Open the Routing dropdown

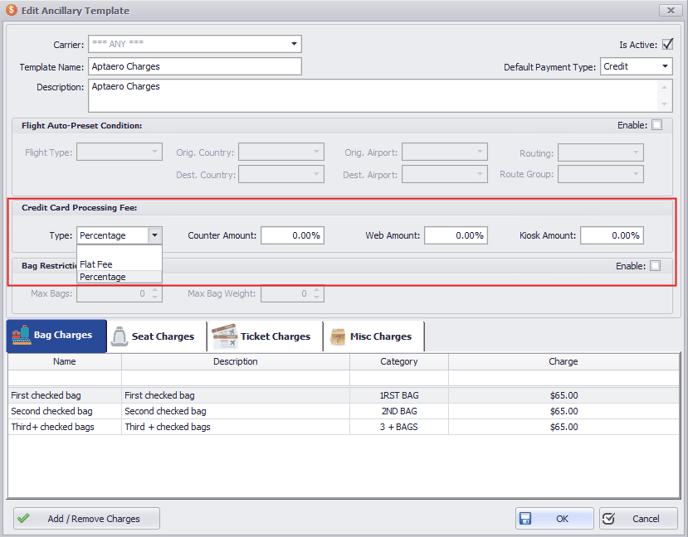coord(636,152)
